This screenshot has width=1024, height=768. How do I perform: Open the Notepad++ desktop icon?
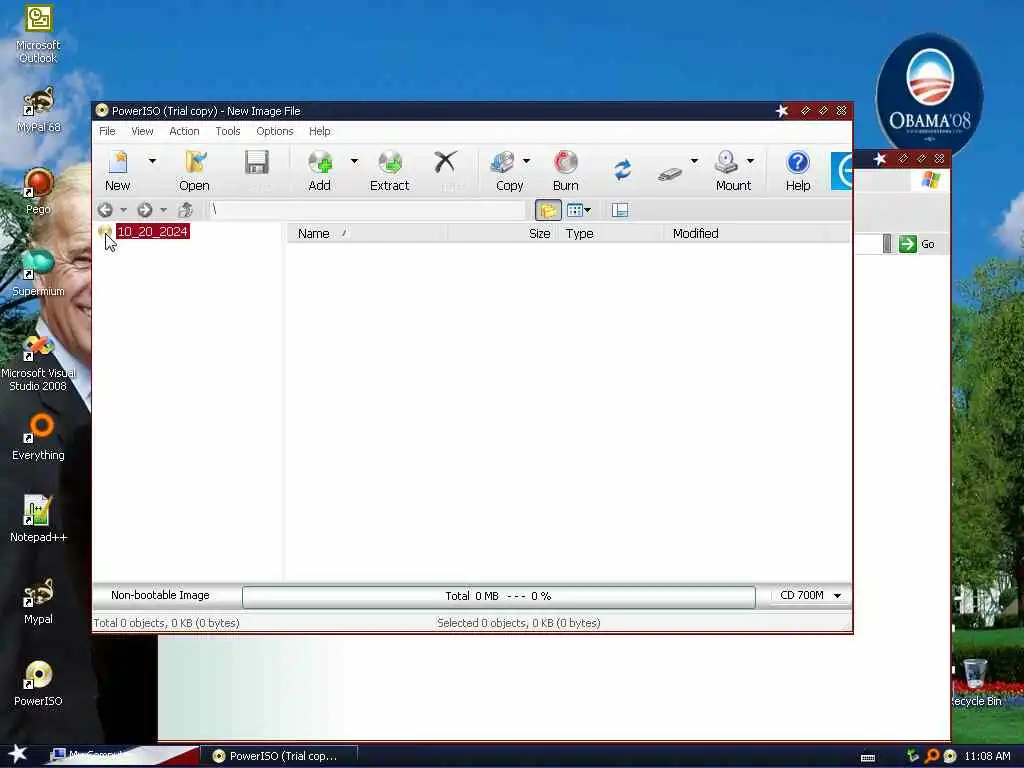click(x=38, y=519)
